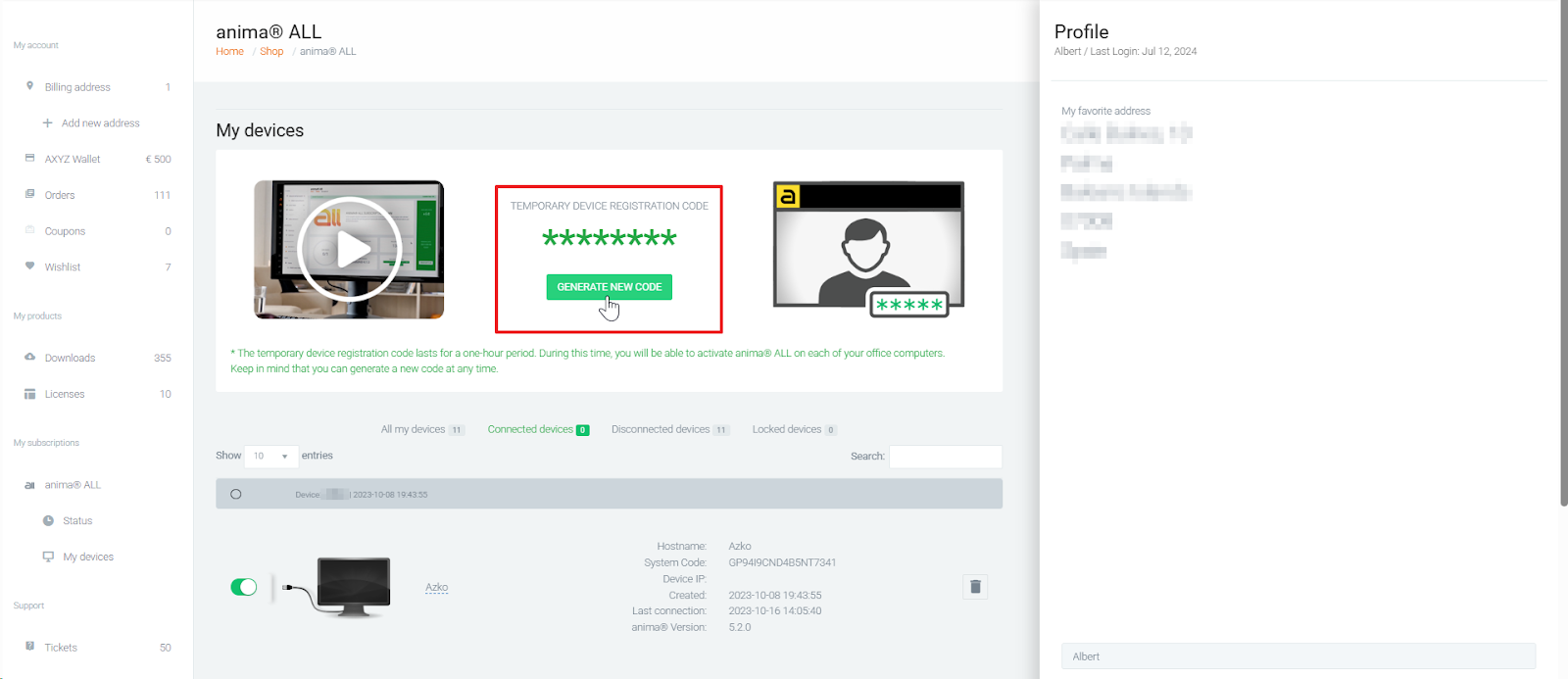Click the AXYZ Wallet card icon
The height and width of the screenshot is (679, 1568).
coord(29,159)
